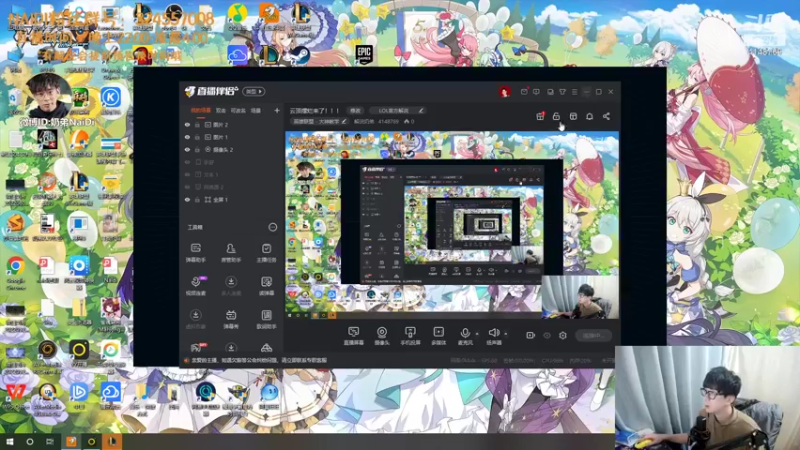Open Task View on the taskbar
Screen dimensions: 800x450
point(50,441)
